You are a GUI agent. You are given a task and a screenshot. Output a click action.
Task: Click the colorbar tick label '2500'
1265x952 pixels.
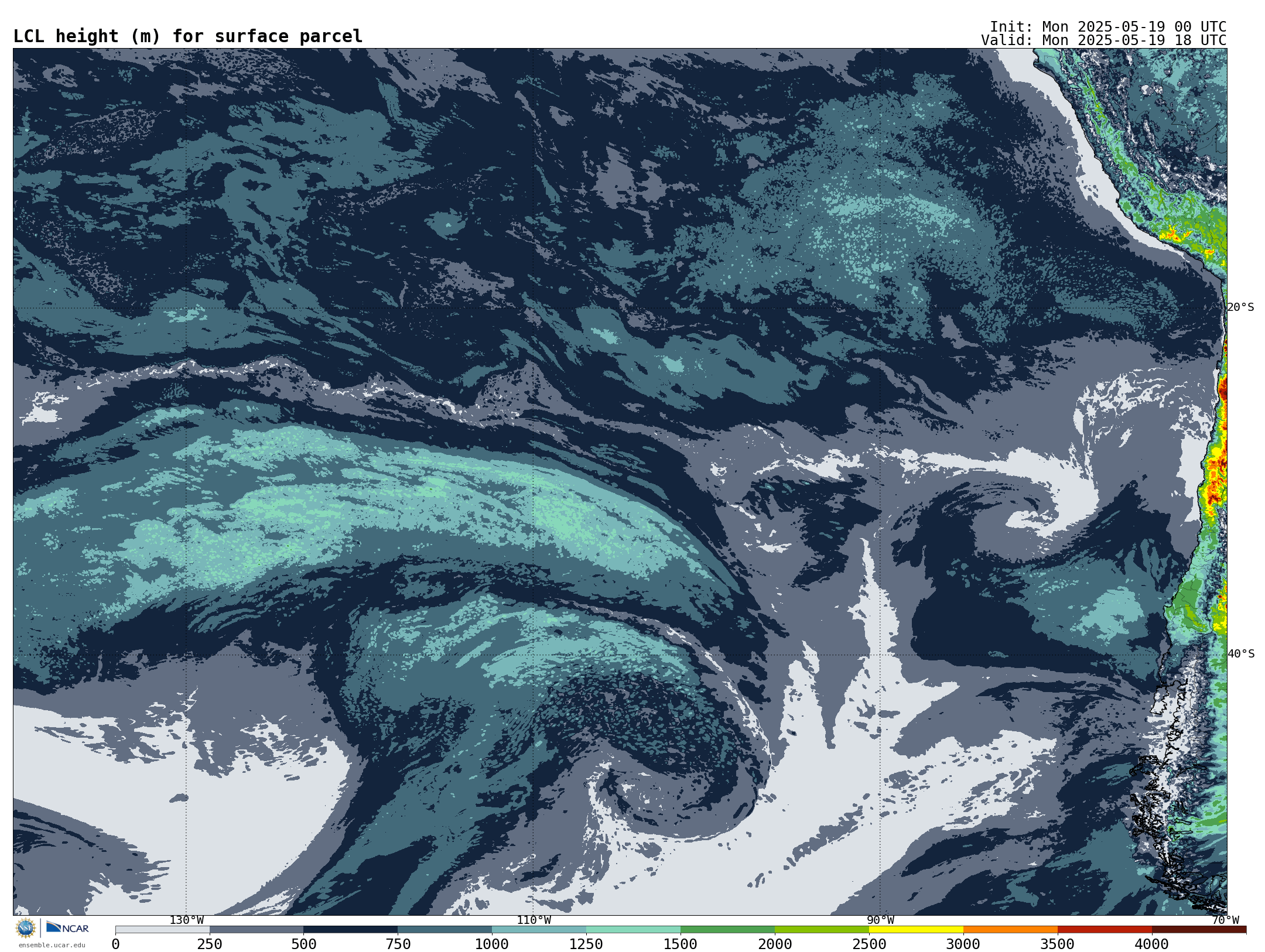(869, 944)
